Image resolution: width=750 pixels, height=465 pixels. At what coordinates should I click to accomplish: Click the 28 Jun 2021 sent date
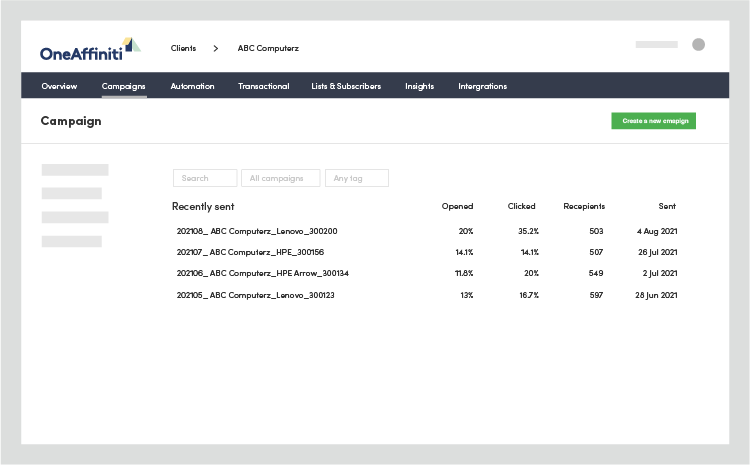pos(656,295)
